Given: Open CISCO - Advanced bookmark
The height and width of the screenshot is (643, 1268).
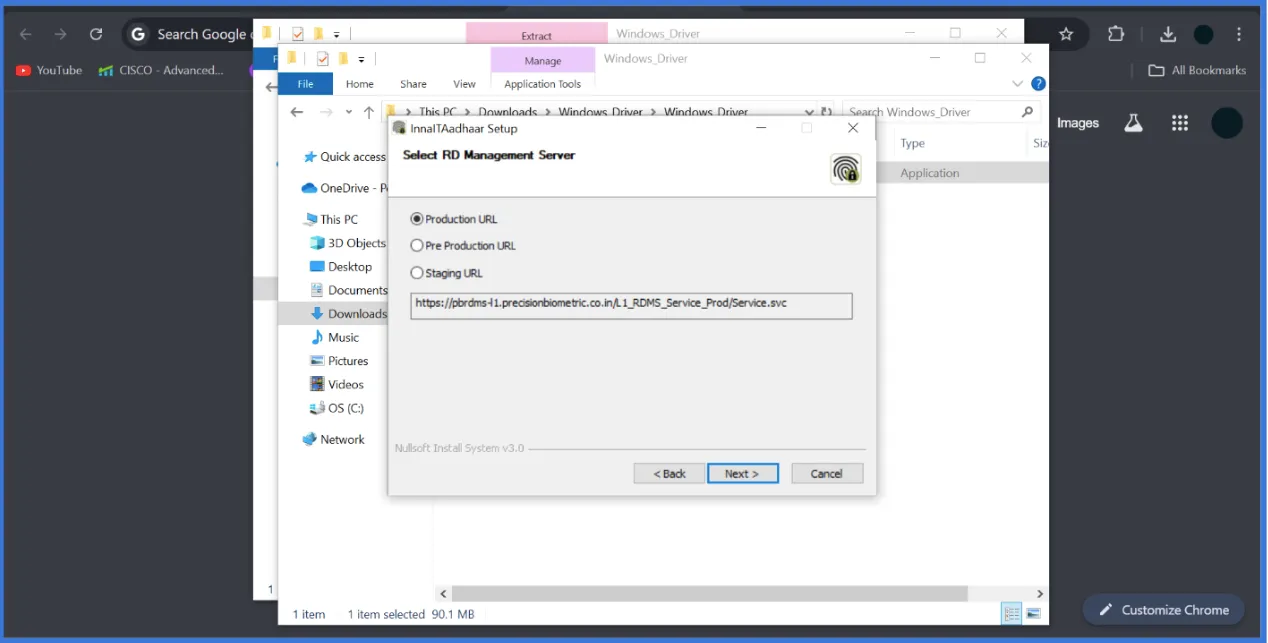Looking at the screenshot, I should tap(161, 70).
